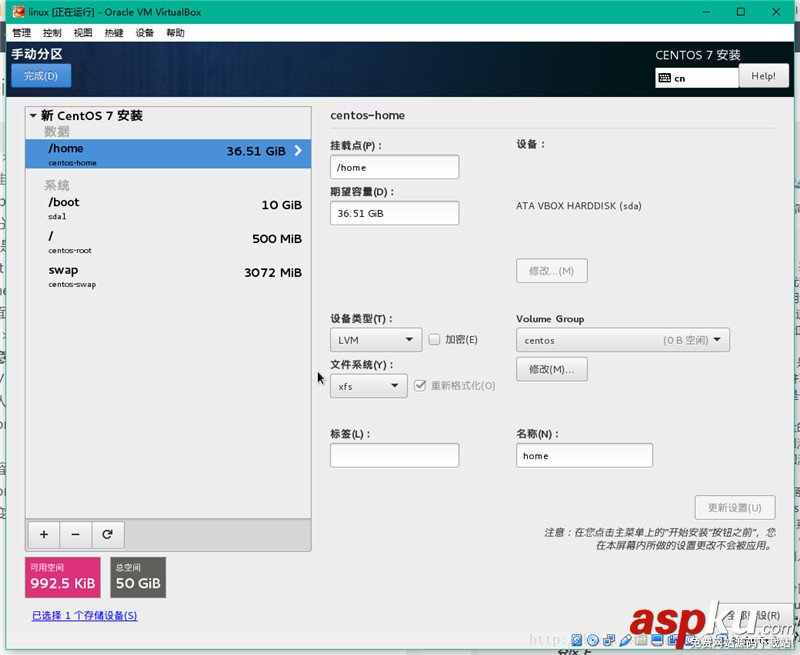The width and height of the screenshot is (800, 655).
Task: Click the 3072 MiB size of swap
Action: (273, 273)
